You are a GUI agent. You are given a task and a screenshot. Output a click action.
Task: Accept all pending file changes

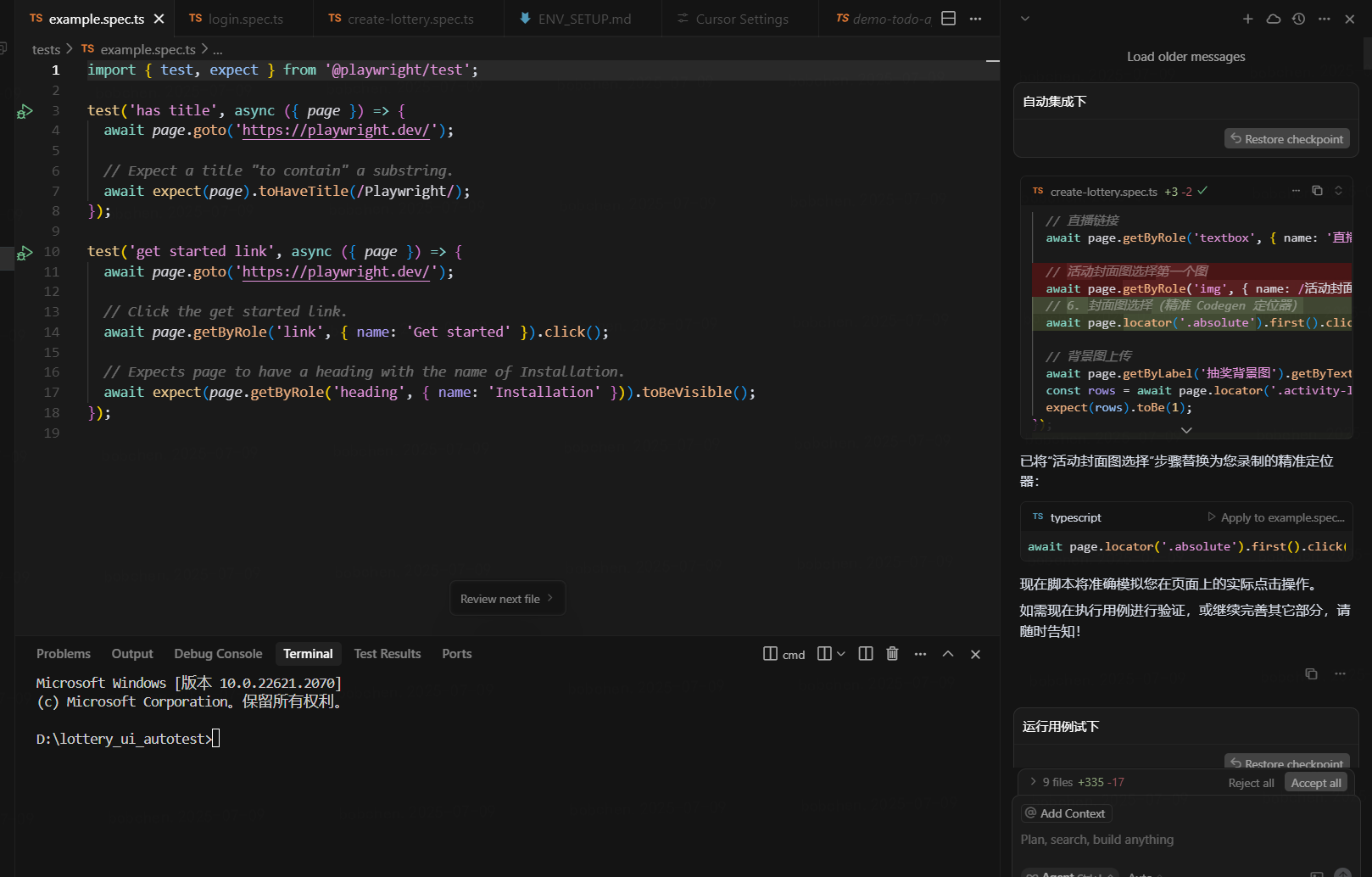coord(1316,783)
